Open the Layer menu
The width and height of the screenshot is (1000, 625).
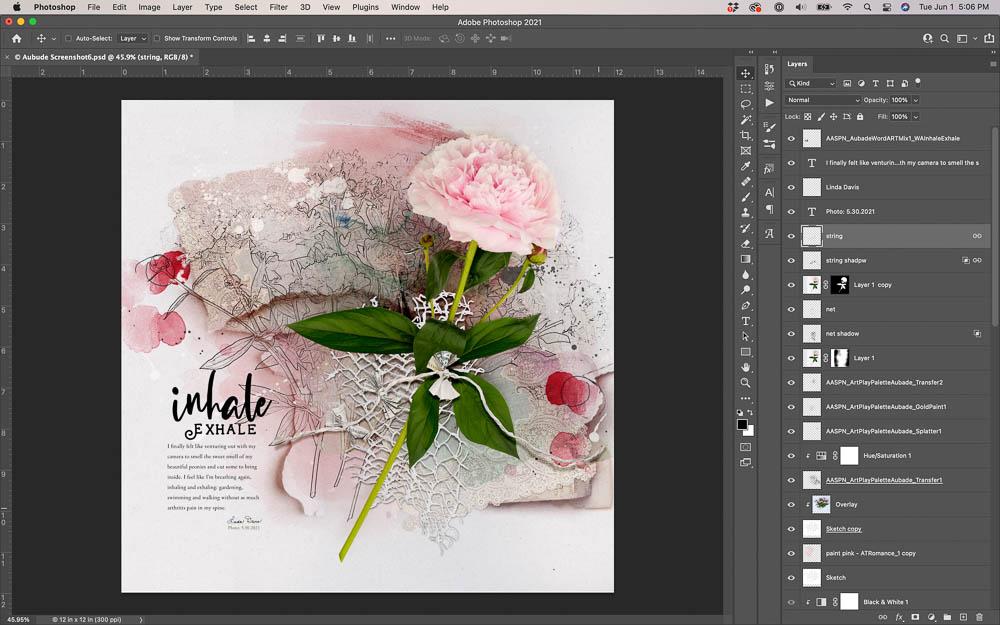[x=182, y=7]
